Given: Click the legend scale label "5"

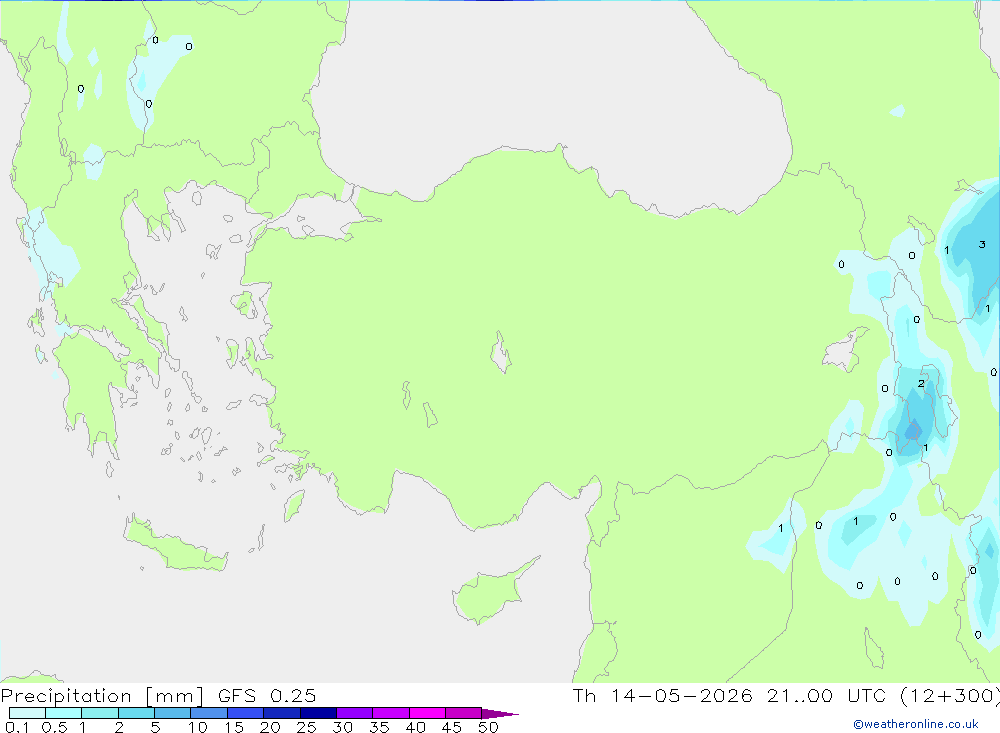Looking at the screenshot, I should click(155, 727).
